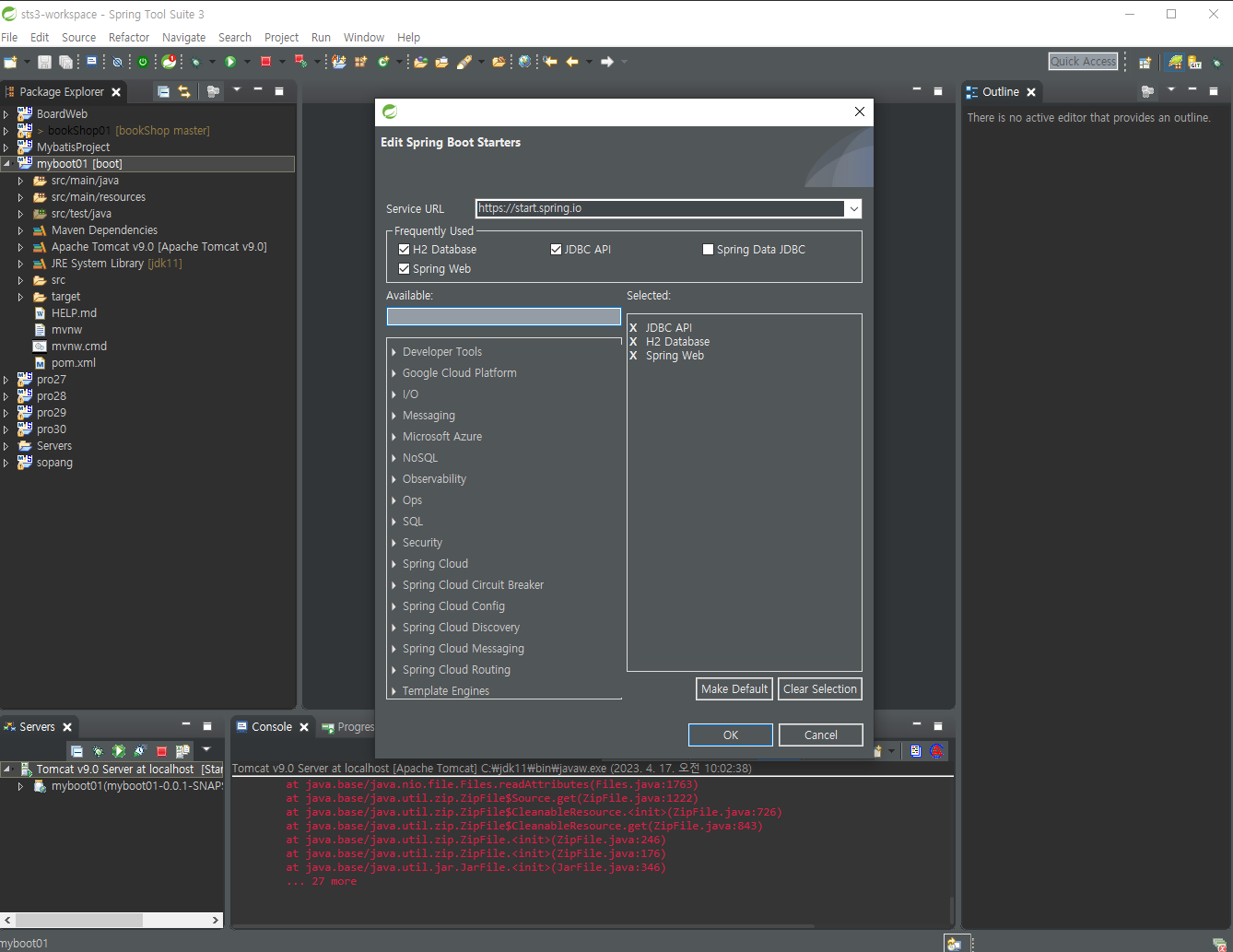Click the Forward navigation arrow
Viewport: 1233px width, 952px height.
click(x=607, y=62)
